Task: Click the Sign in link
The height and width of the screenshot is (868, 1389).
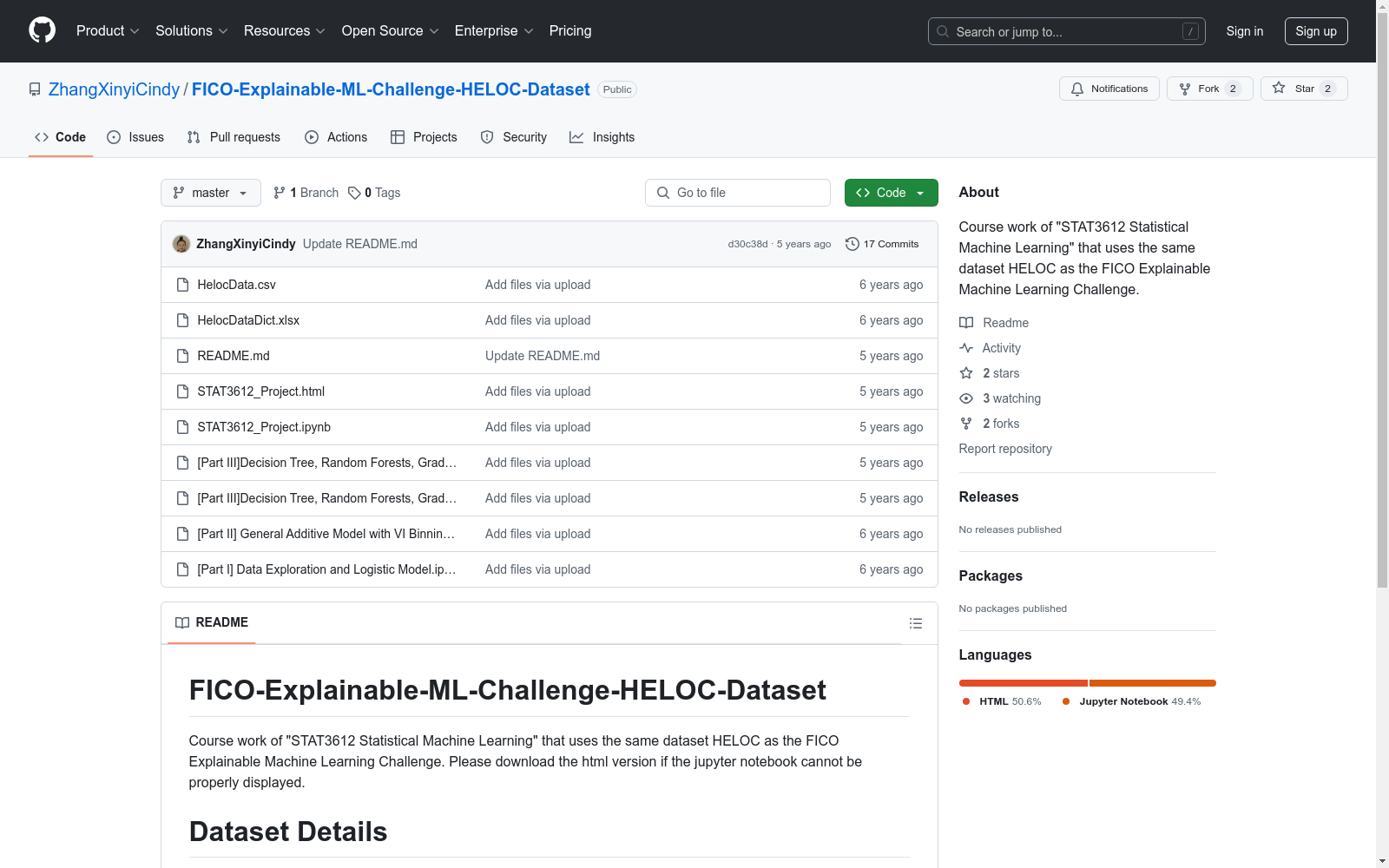Action: (1245, 31)
